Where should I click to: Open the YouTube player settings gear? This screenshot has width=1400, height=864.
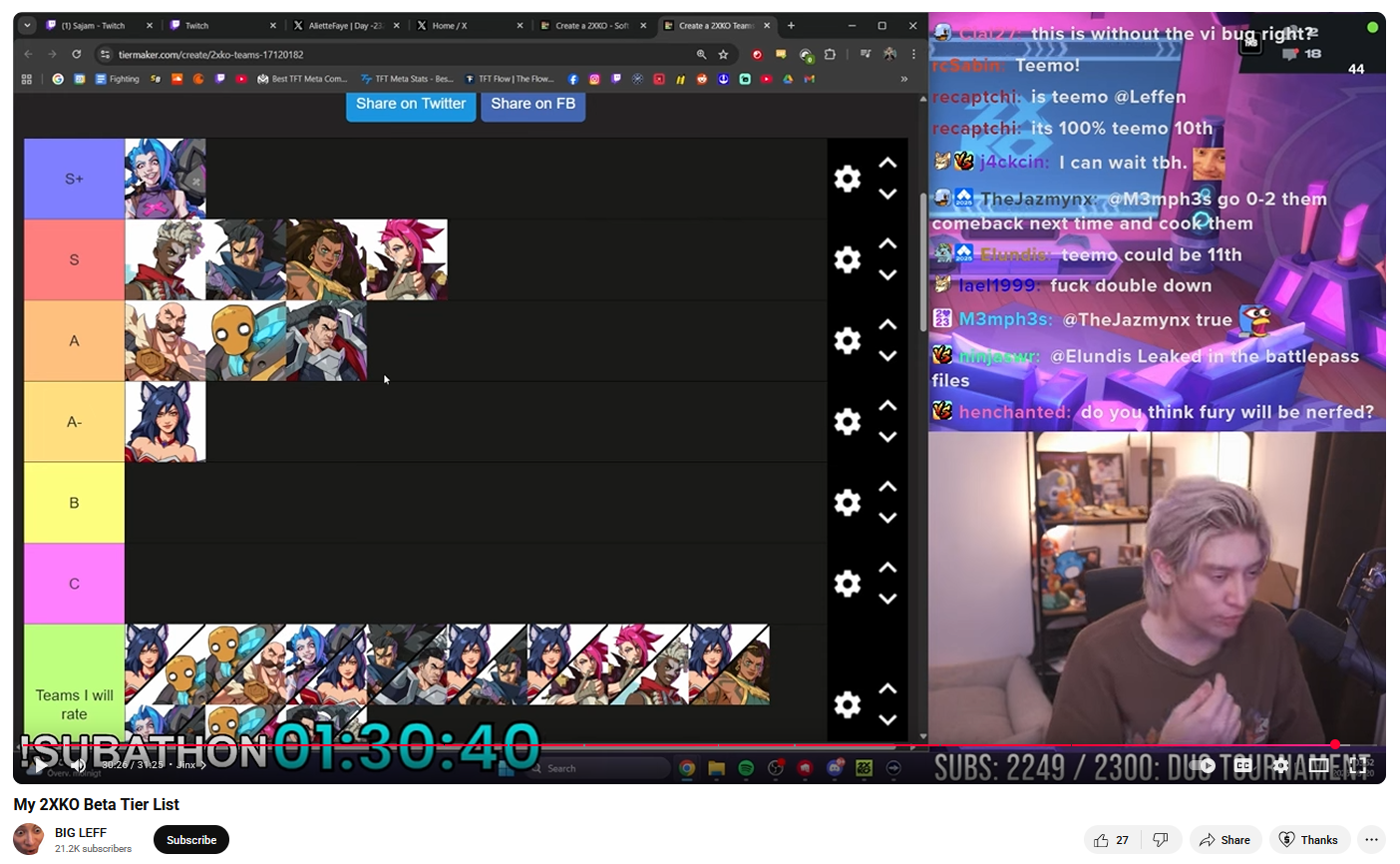[x=1280, y=765]
